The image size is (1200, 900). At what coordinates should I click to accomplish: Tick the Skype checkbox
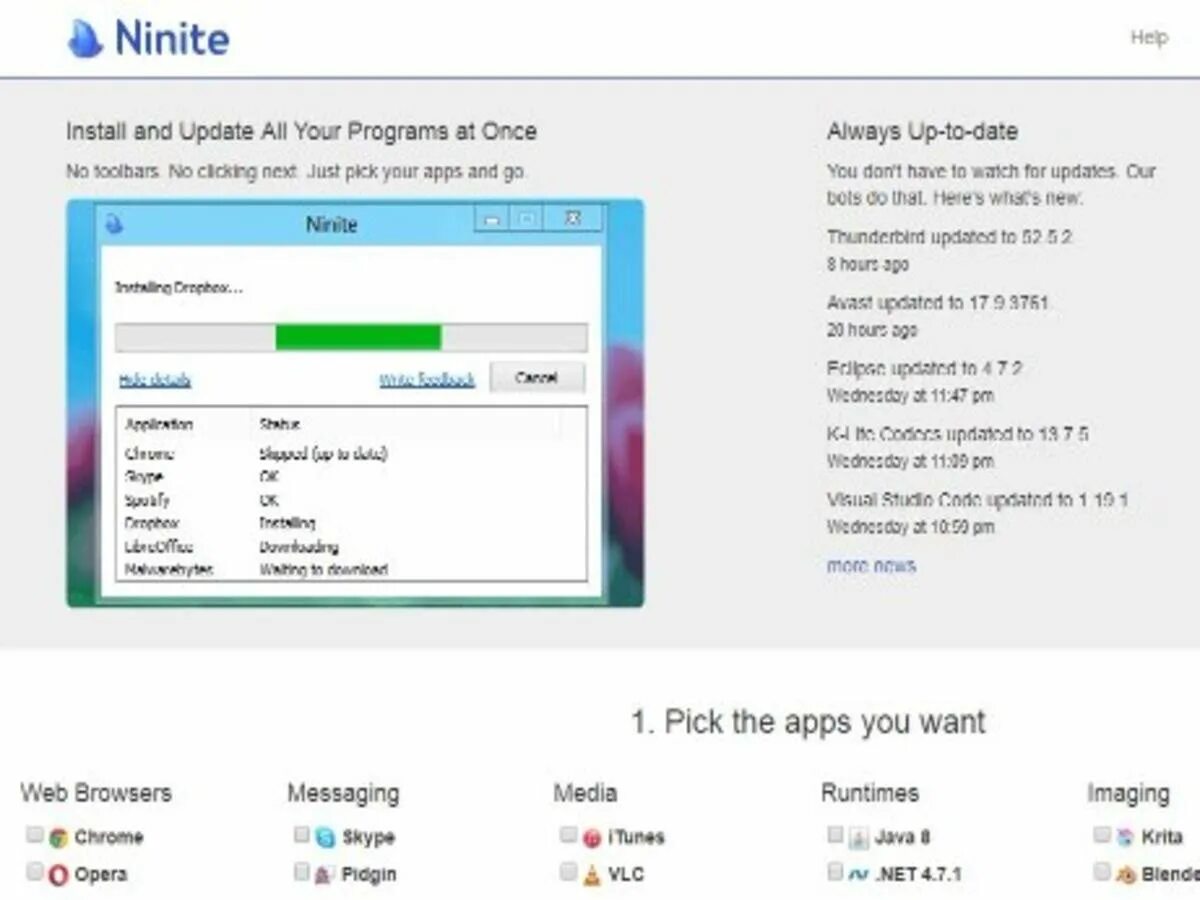coord(301,835)
